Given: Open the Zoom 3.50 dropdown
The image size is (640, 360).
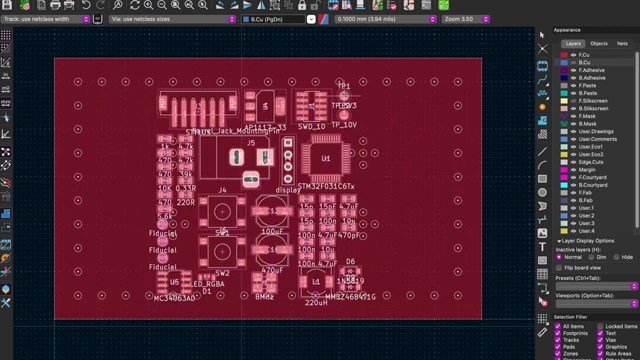Looking at the screenshot, I should pos(465,19).
